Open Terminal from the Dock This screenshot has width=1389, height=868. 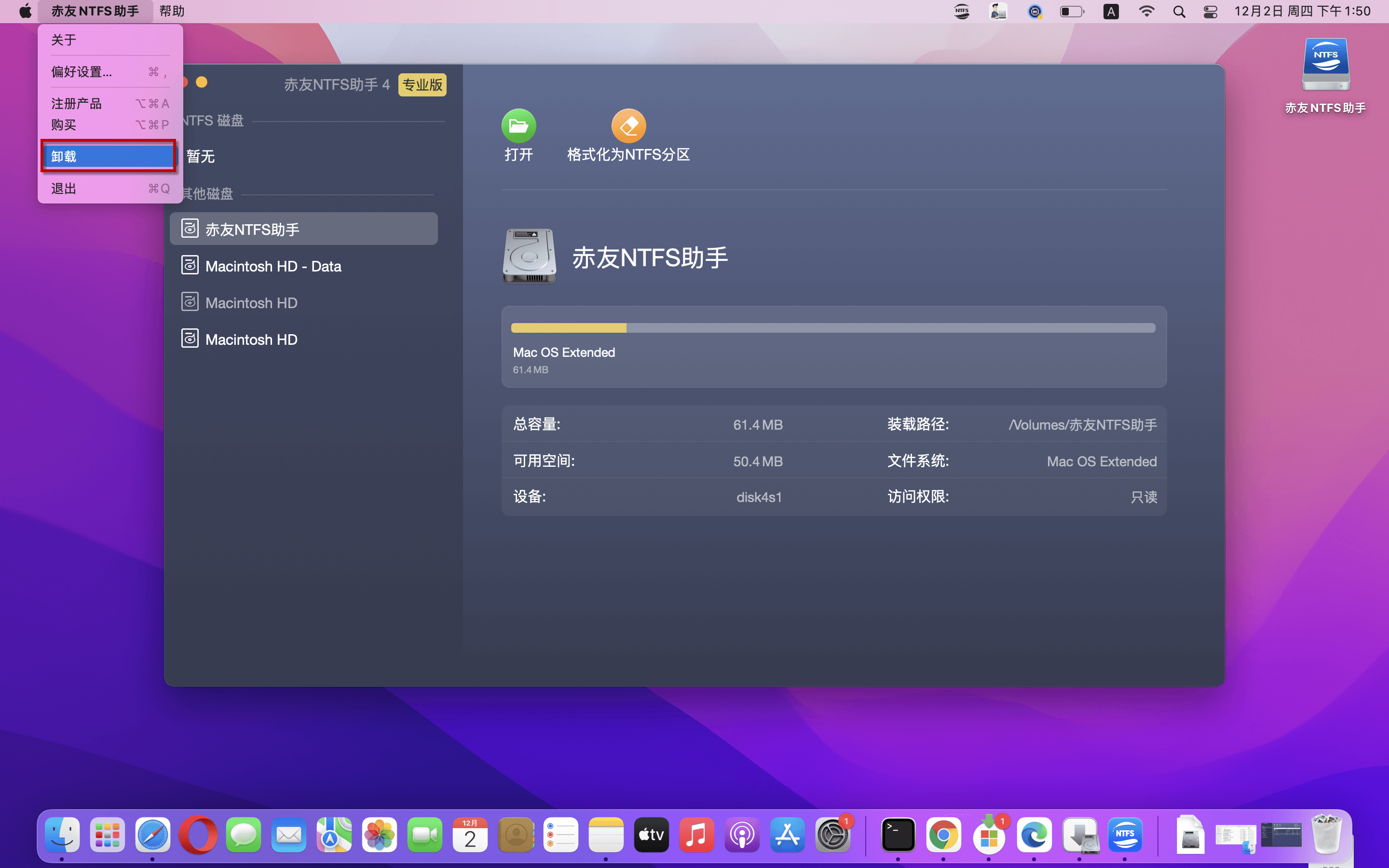pyautogui.click(x=898, y=834)
